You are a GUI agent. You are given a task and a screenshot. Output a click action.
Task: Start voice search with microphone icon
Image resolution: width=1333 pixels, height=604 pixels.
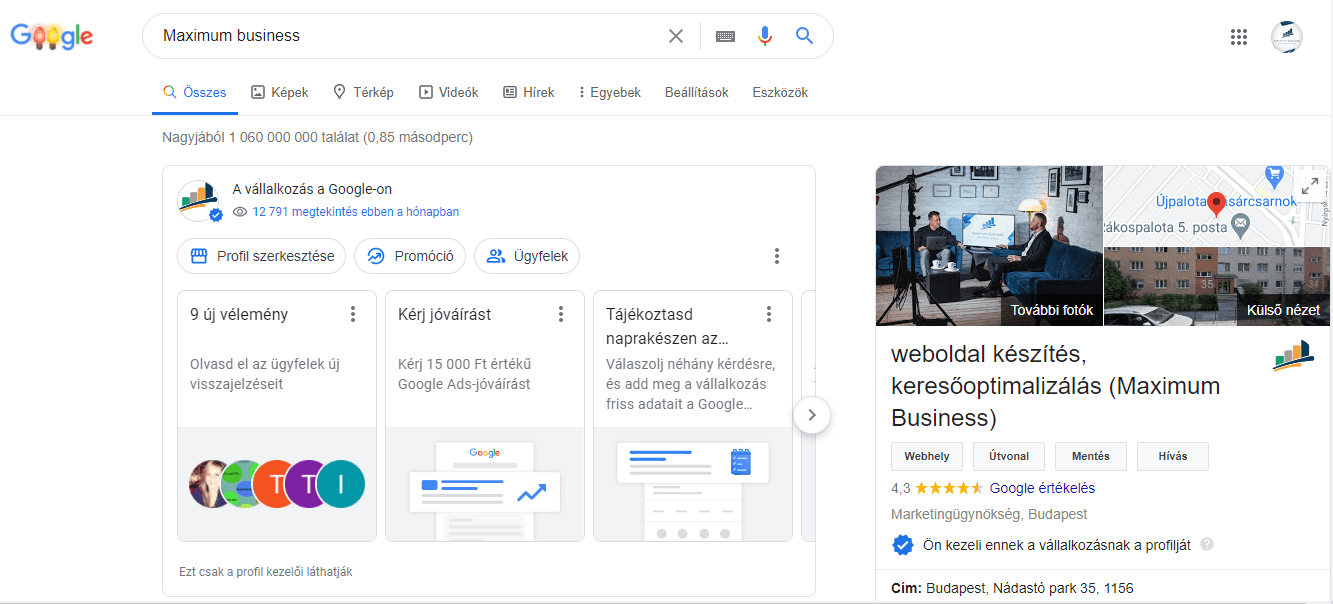coord(765,36)
